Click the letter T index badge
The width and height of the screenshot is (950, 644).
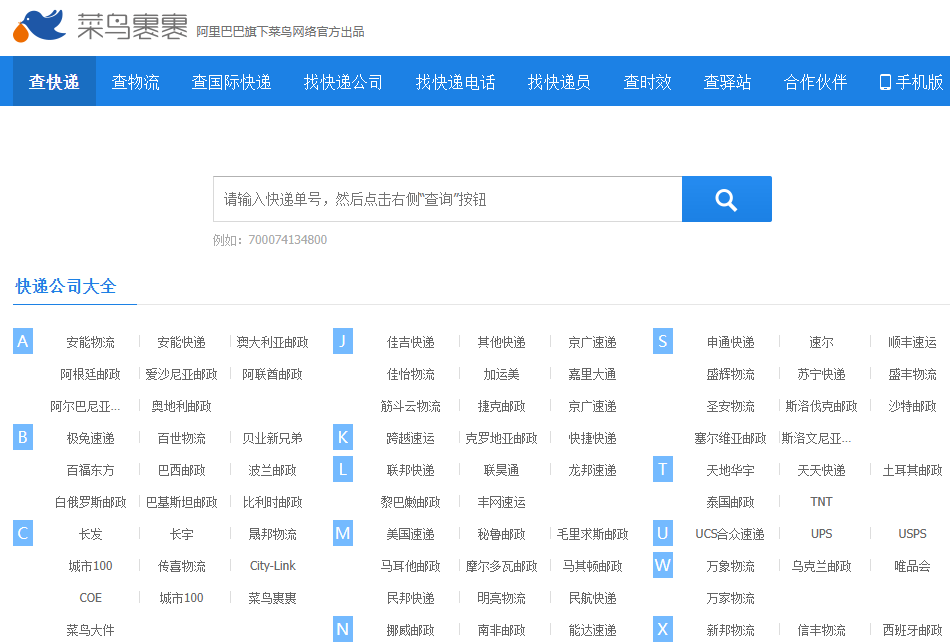tap(663, 470)
